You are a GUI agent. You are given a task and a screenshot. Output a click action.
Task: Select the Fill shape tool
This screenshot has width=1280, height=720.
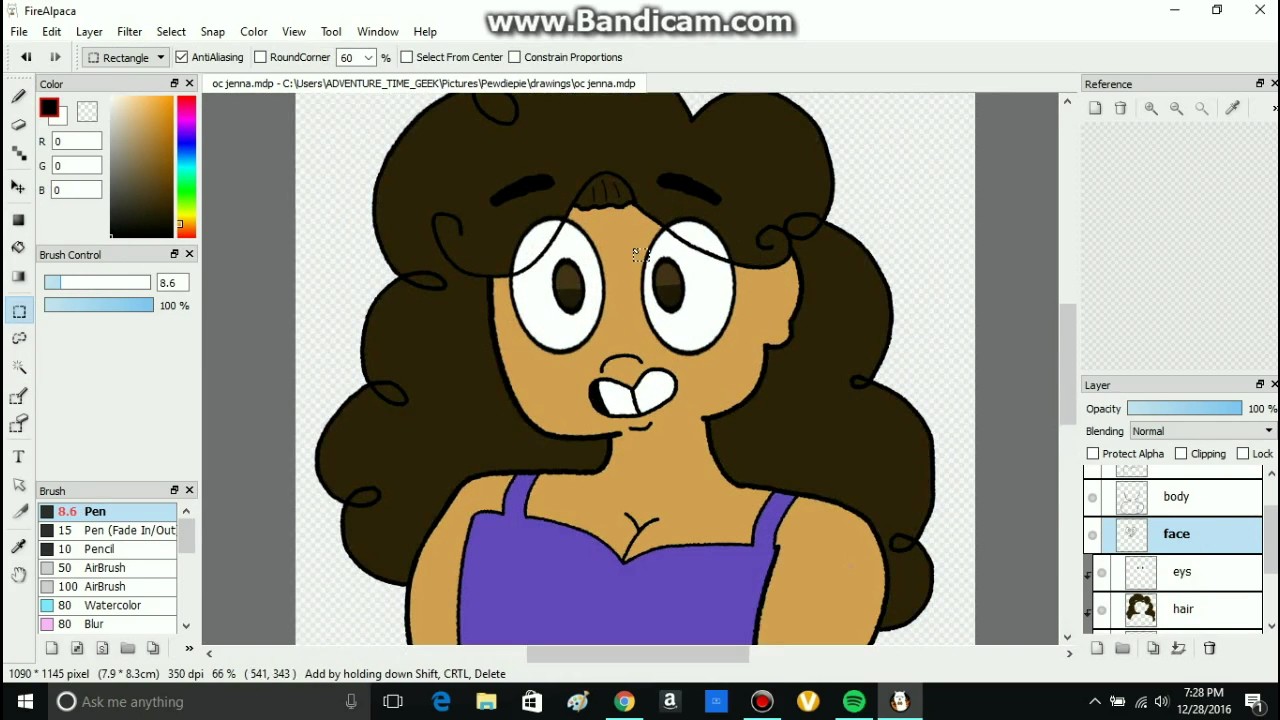coord(18,219)
